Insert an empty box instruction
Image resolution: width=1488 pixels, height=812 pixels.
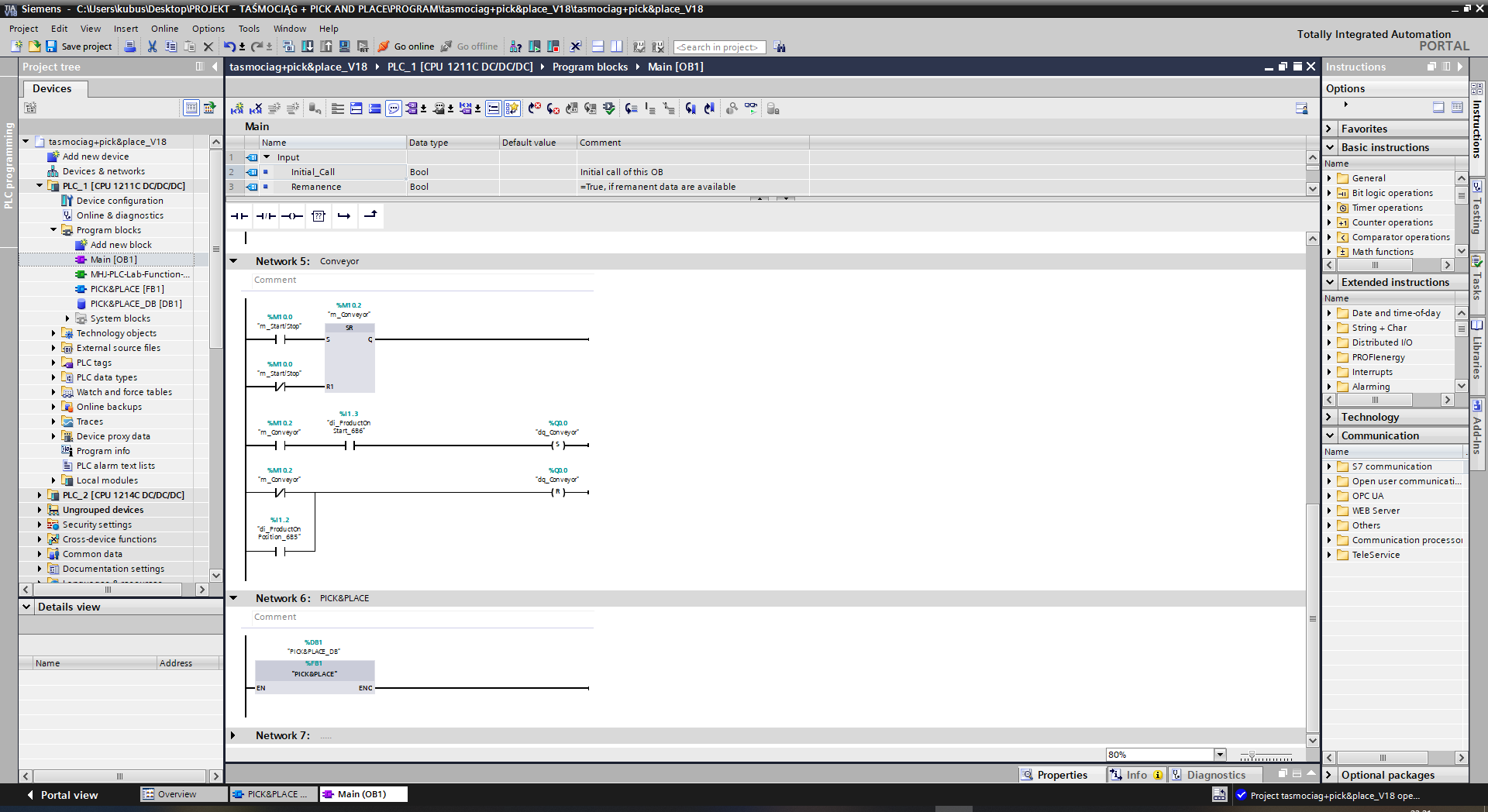[319, 216]
